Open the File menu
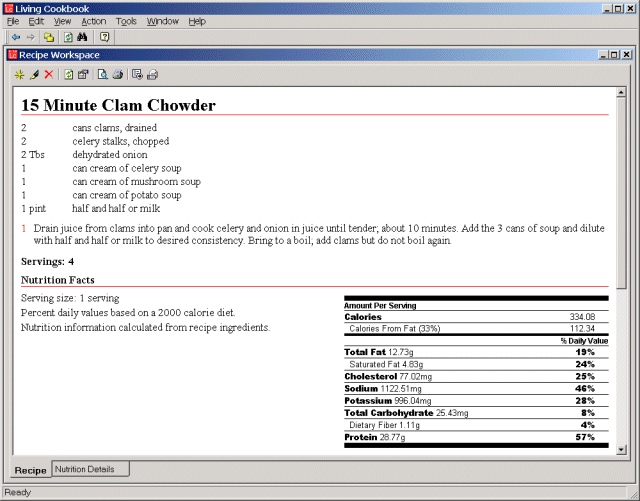Image resolution: width=640 pixels, height=501 pixels. click(13, 21)
